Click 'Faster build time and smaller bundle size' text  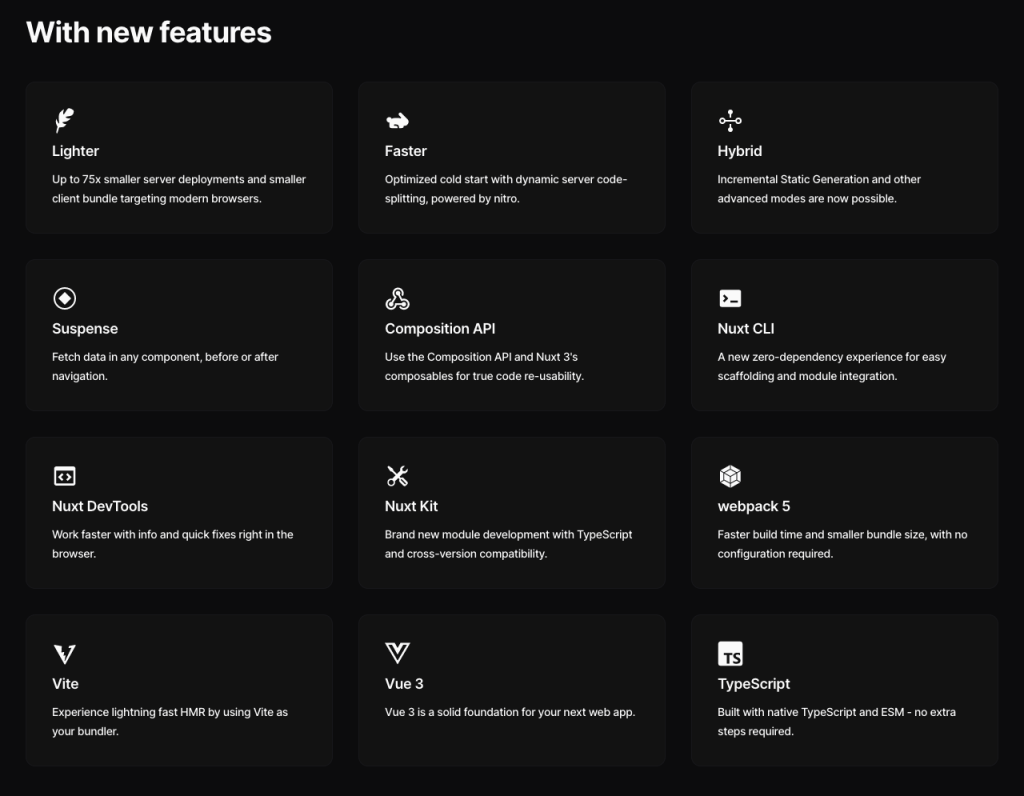point(842,544)
